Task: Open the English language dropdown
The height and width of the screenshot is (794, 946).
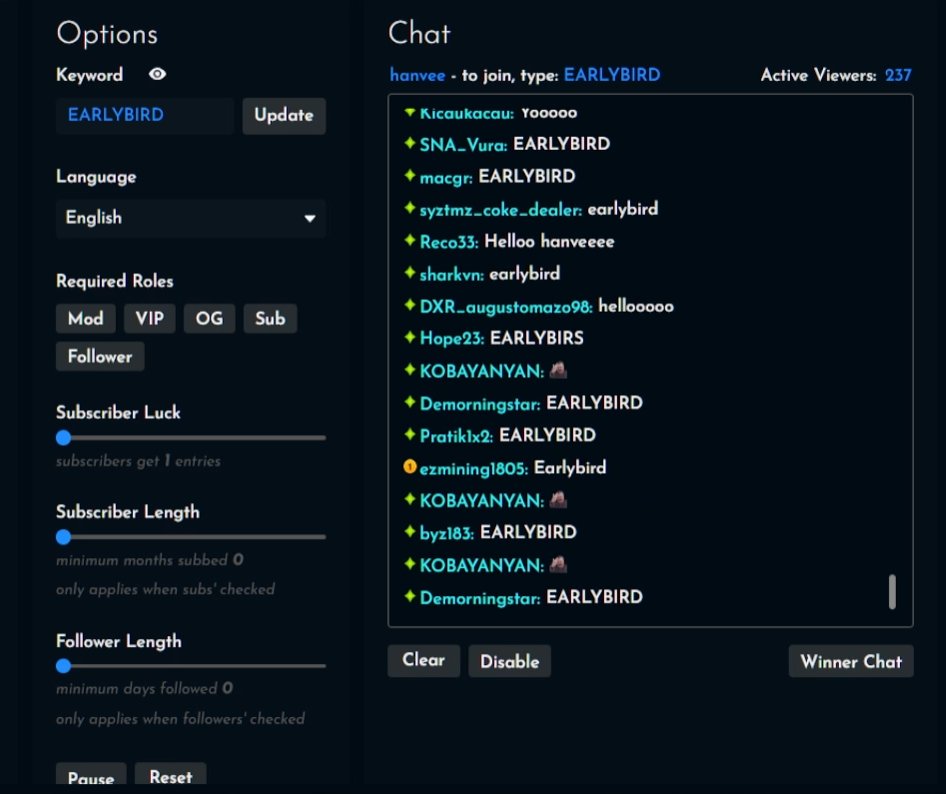Action: 191,218
